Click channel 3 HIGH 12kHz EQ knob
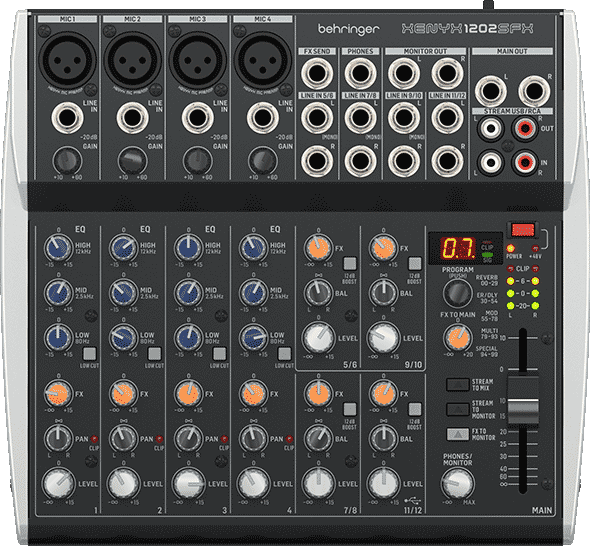Screen dimensions: 590x550 [189, 248]
